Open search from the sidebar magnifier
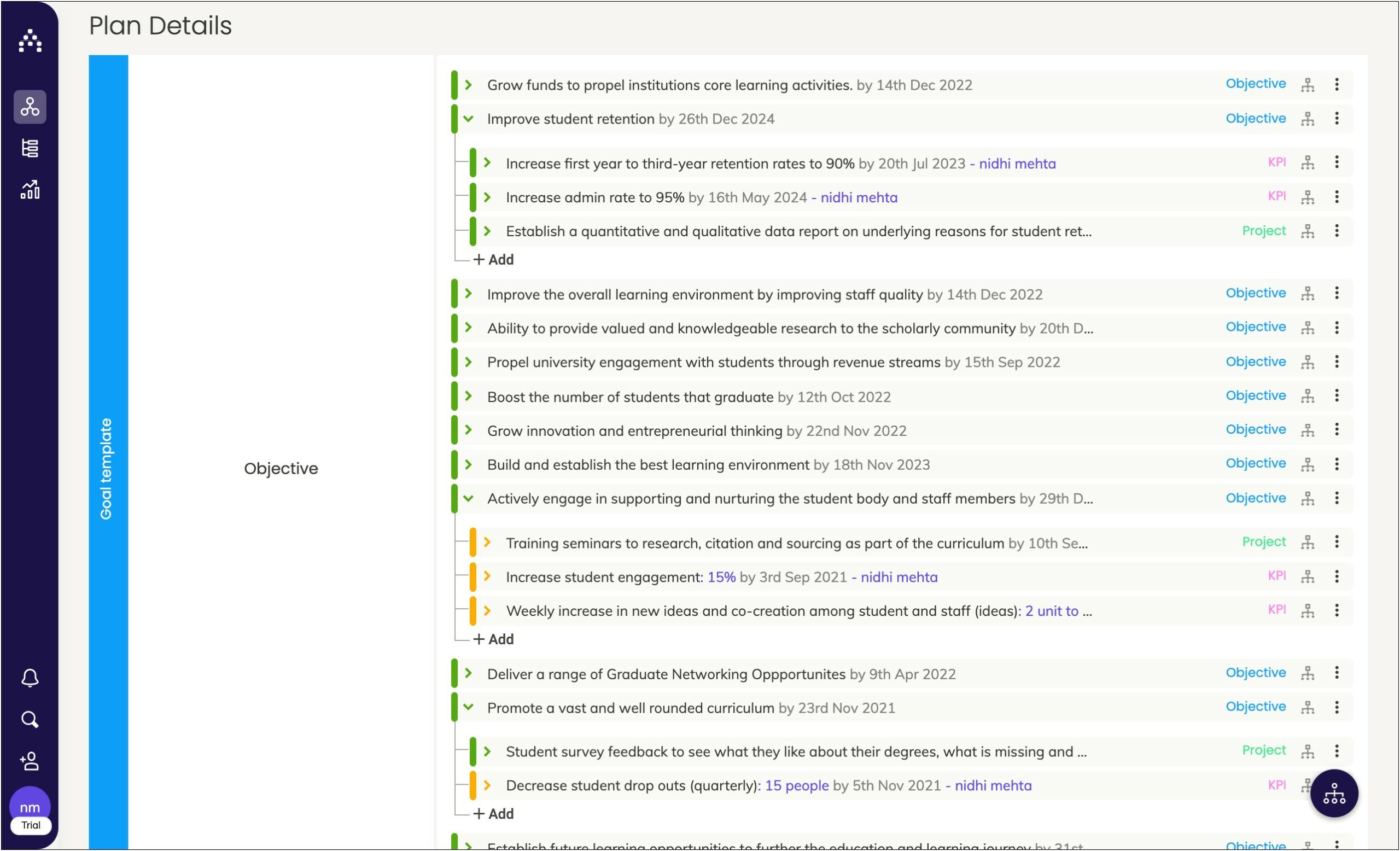Image resolution: width=1400 pixels, height=851 pixels. click(30, 720)
